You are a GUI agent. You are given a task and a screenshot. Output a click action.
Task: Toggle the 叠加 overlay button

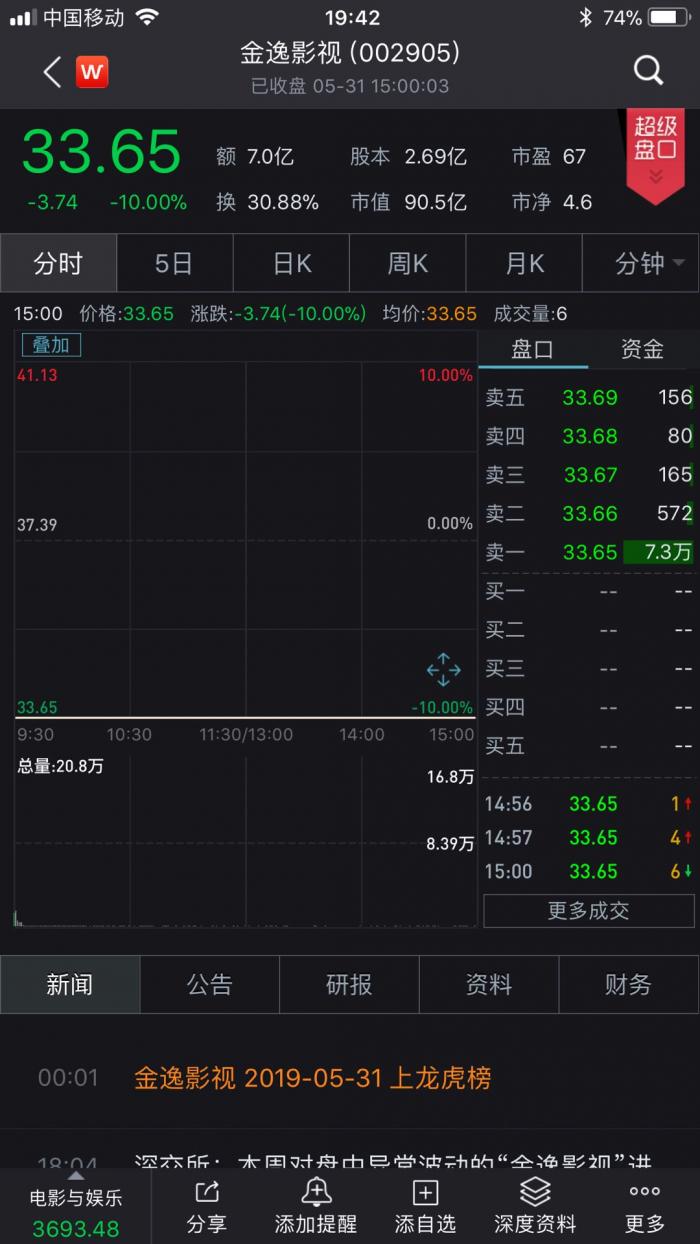(51, 345)
